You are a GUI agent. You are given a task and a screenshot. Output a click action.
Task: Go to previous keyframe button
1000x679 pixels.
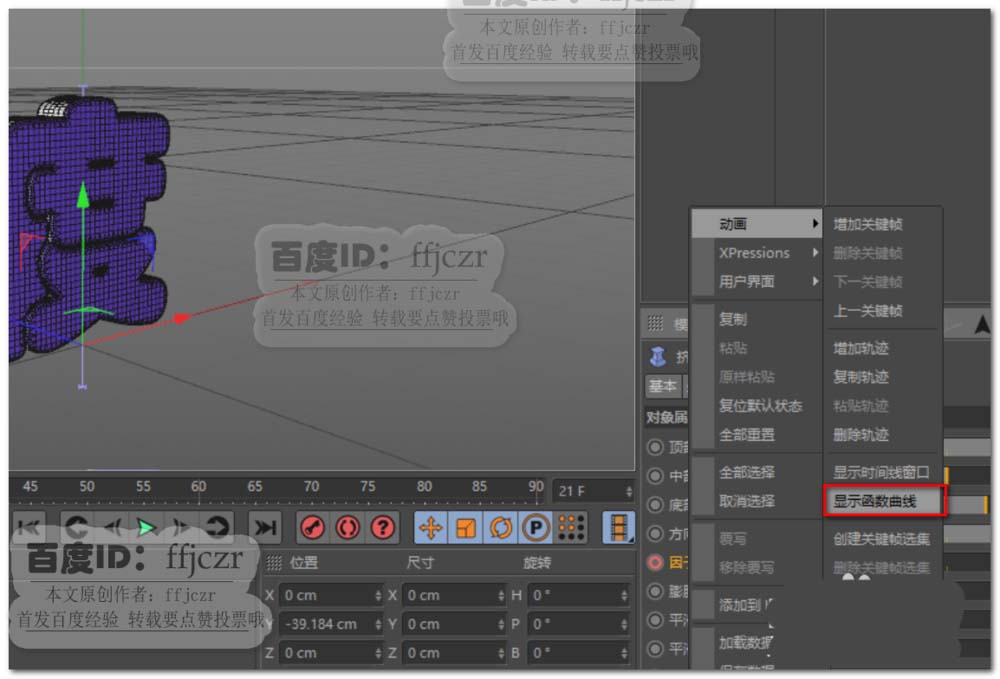click(77, 527)
